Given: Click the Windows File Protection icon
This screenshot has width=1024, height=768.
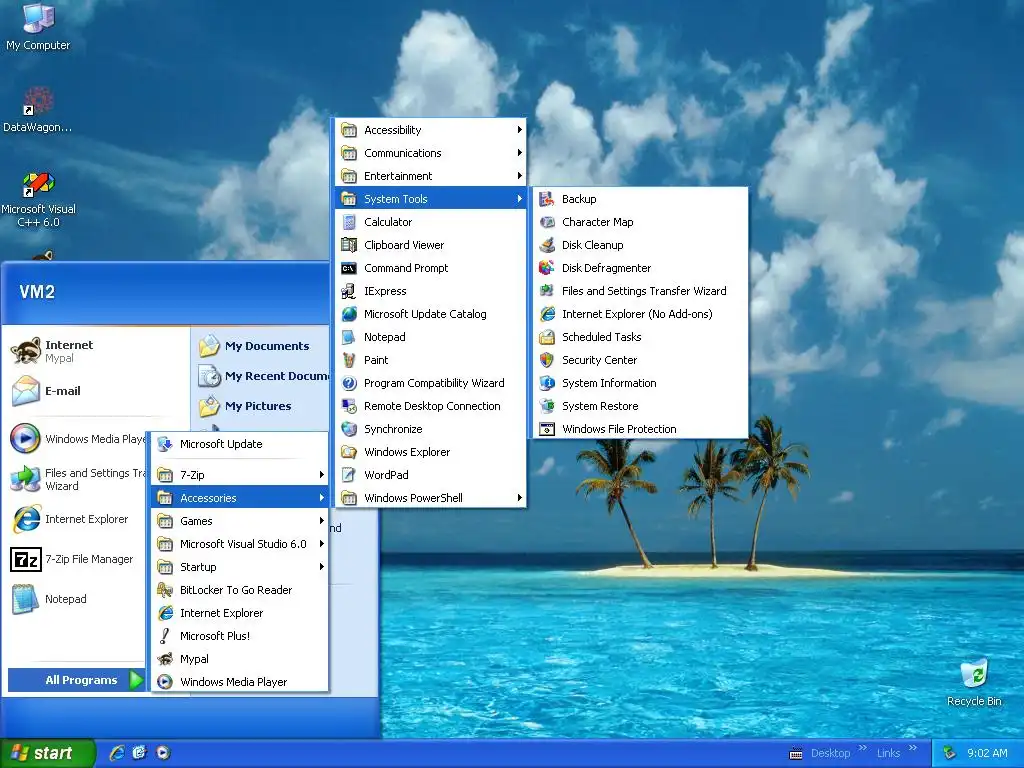Looking at the screenshot, I should point(547,429).
